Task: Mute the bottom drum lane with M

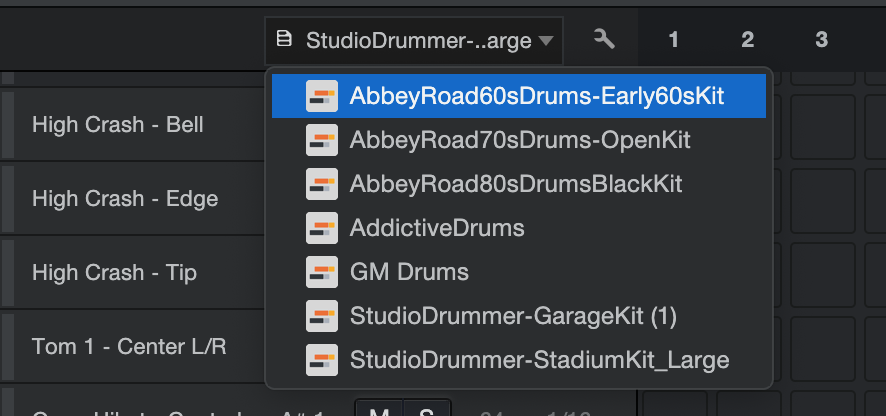Action: click(x=379, y=408)
